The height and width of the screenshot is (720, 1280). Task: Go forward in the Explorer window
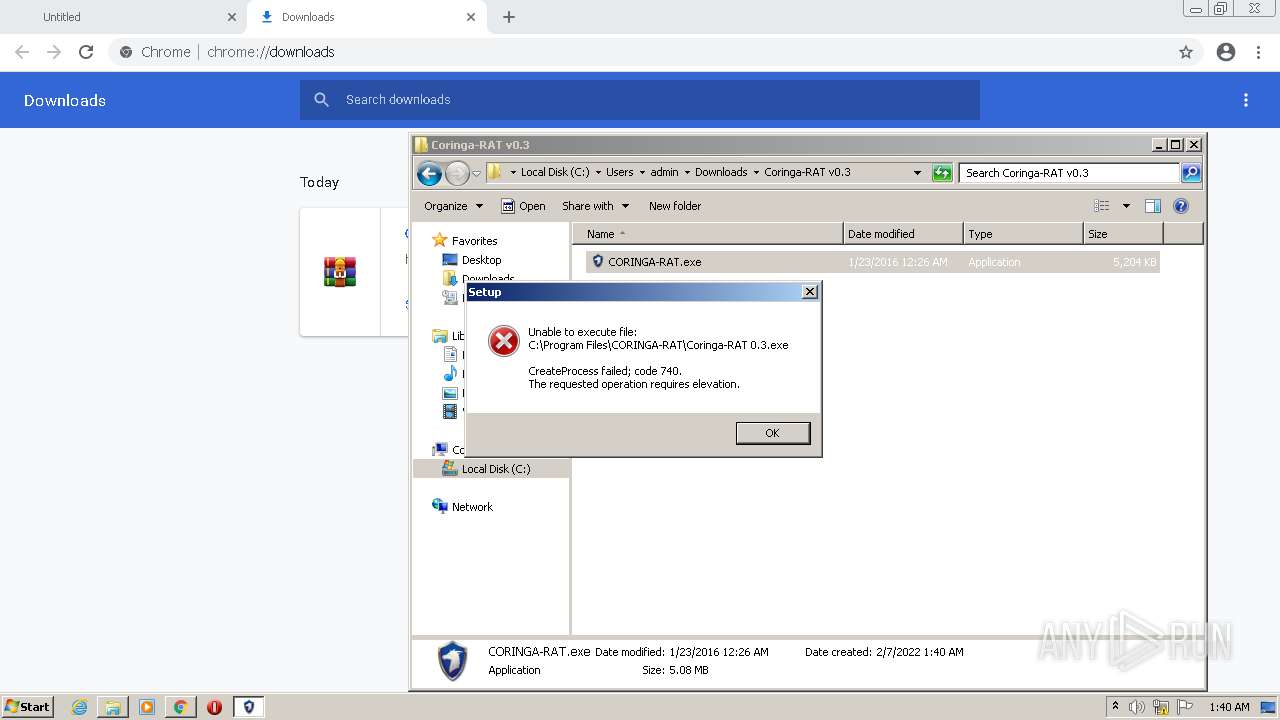pyautogui.click(x=457, y=173)
